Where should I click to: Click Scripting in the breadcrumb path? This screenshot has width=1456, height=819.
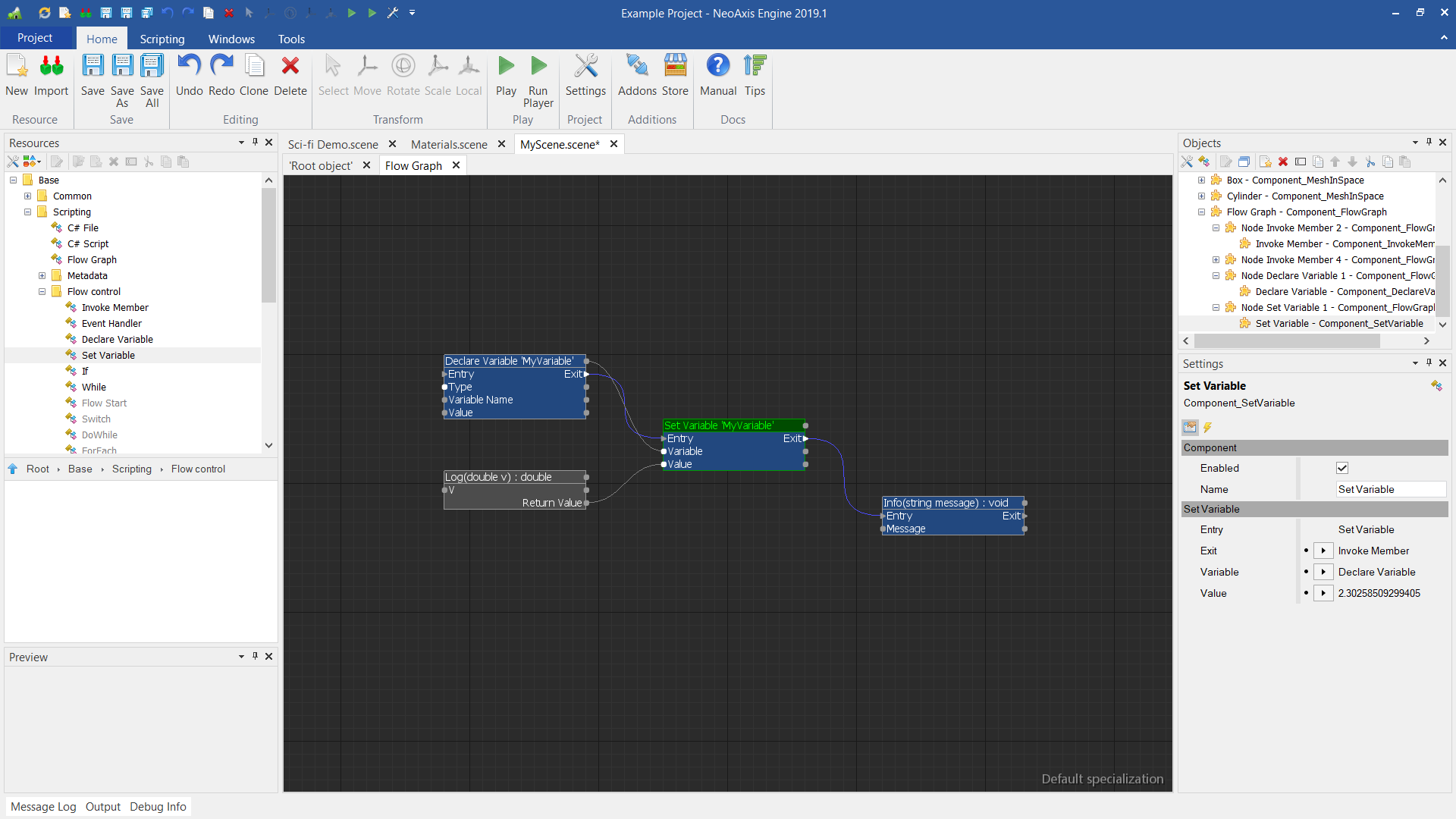pyautogui.click(x=132, y=469)
